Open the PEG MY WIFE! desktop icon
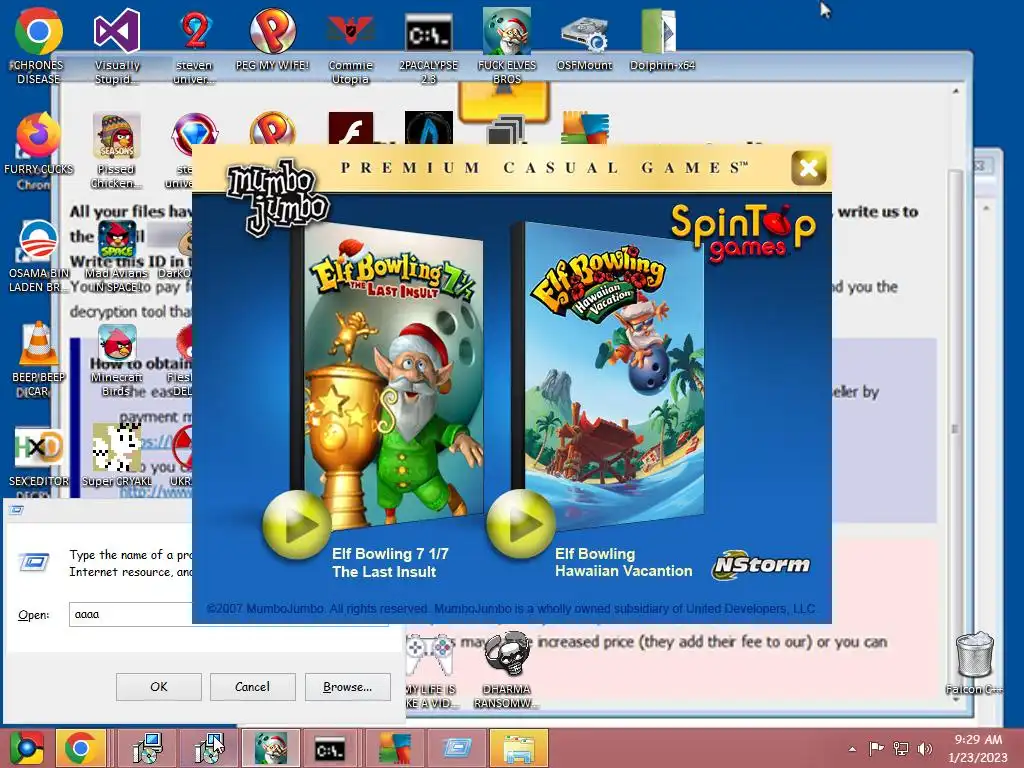1024x768 pixels. [x=272, y=31]
